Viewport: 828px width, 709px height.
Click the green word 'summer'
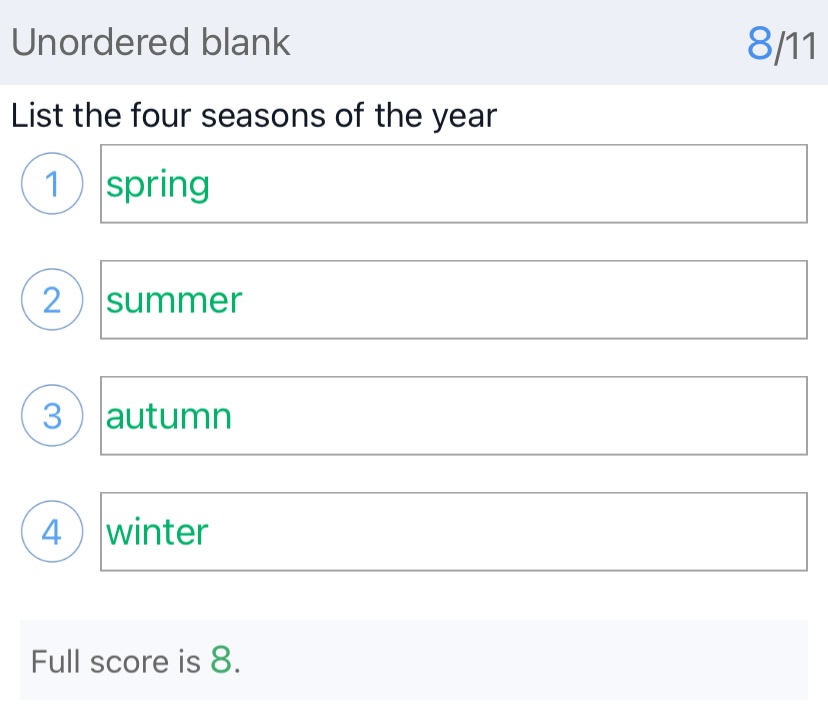coord(174,301)
